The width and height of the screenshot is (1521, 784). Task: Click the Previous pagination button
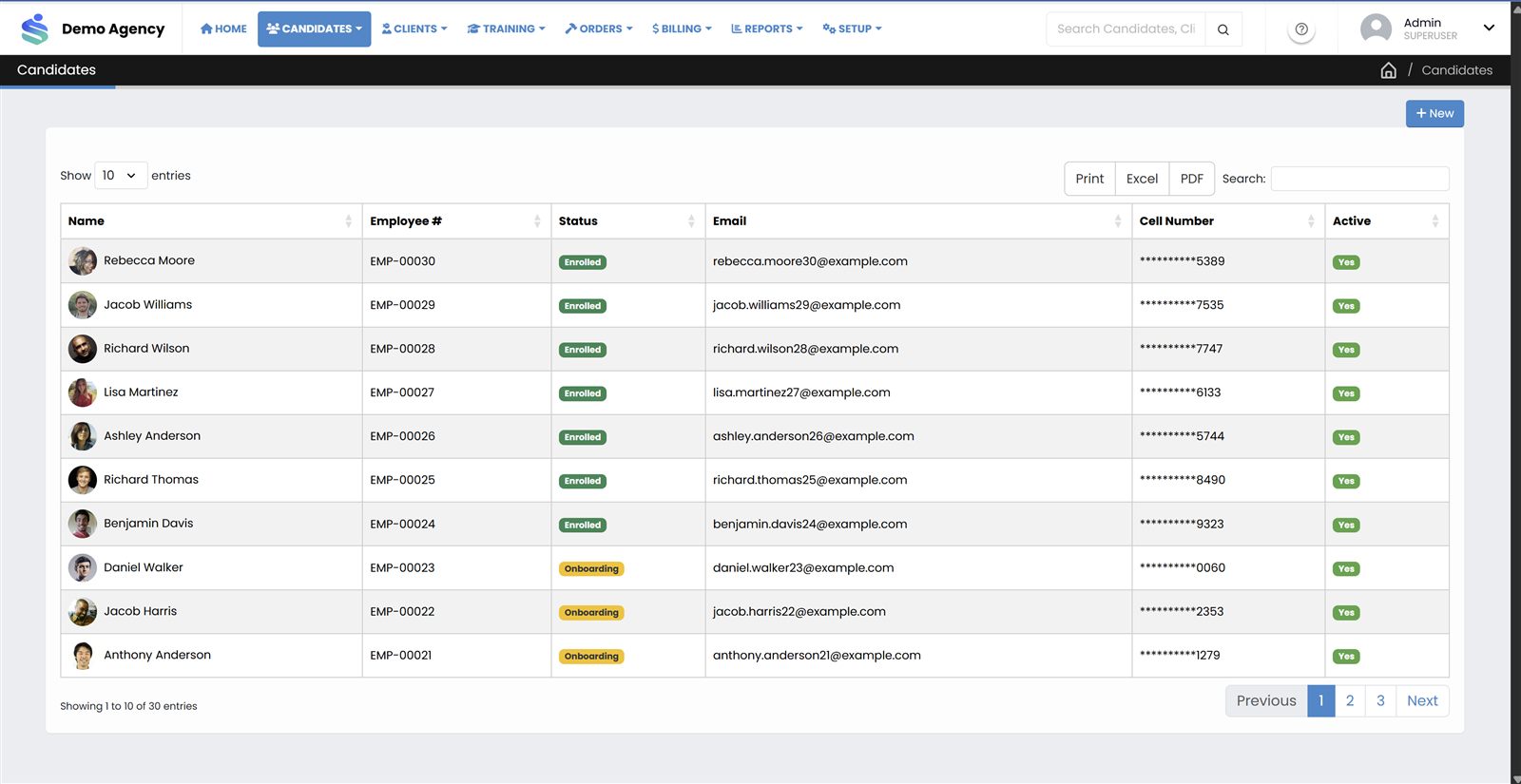click(1266, 701)
